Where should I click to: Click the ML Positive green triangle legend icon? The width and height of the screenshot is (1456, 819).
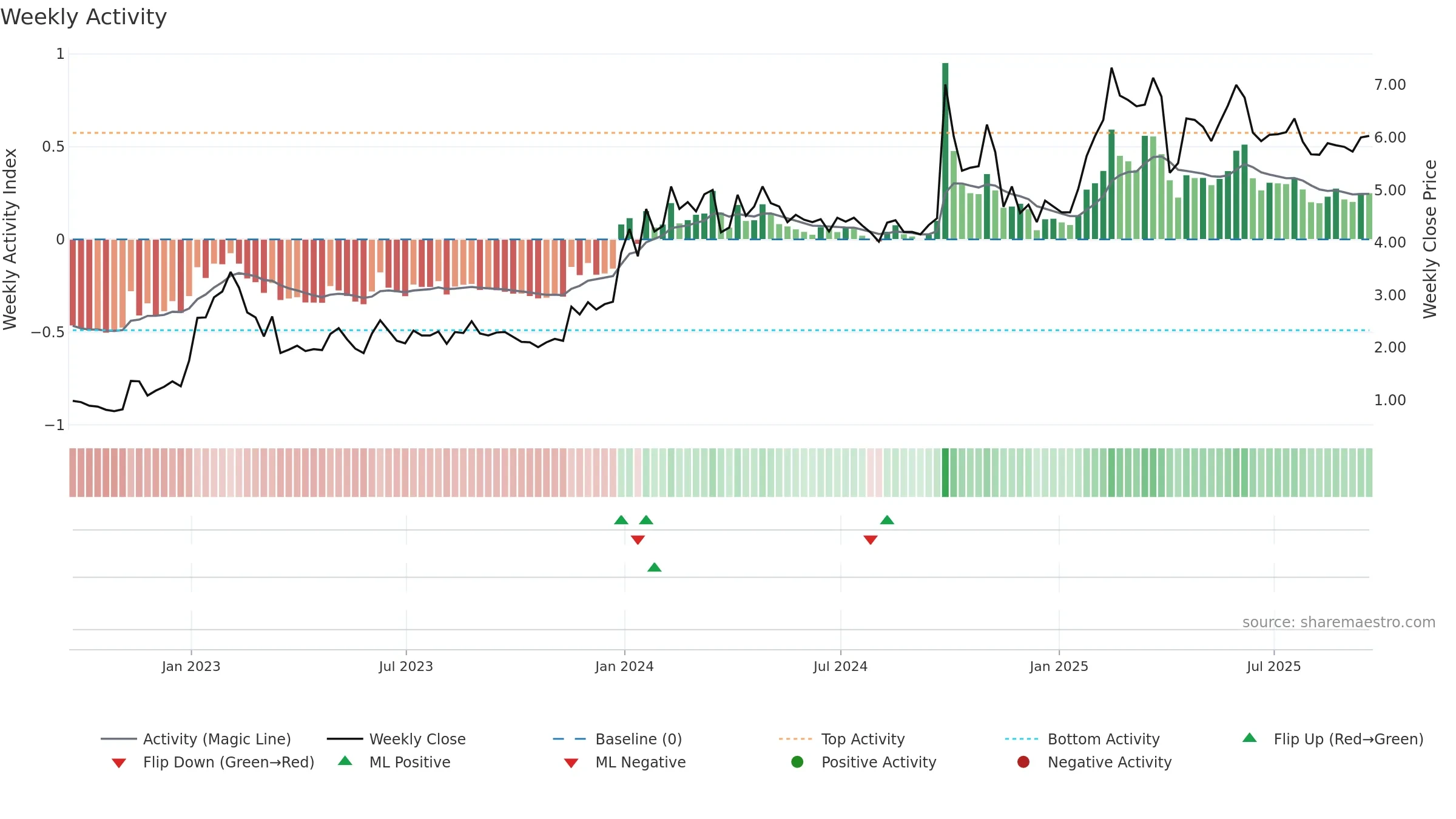click(345, 761)
